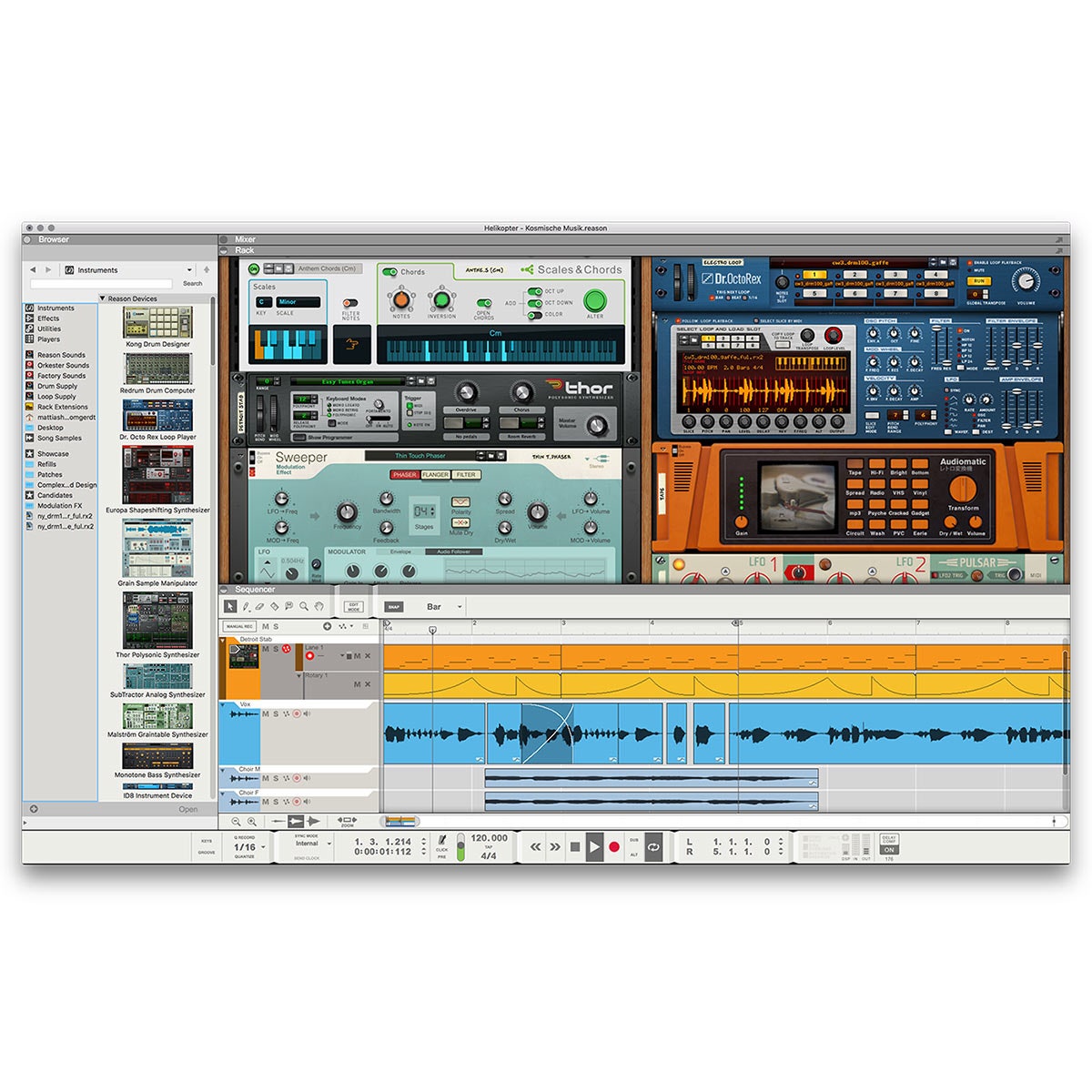Click the Search button in Browser
This screenshot has width=1092, height=1092.
pos(193,284)
